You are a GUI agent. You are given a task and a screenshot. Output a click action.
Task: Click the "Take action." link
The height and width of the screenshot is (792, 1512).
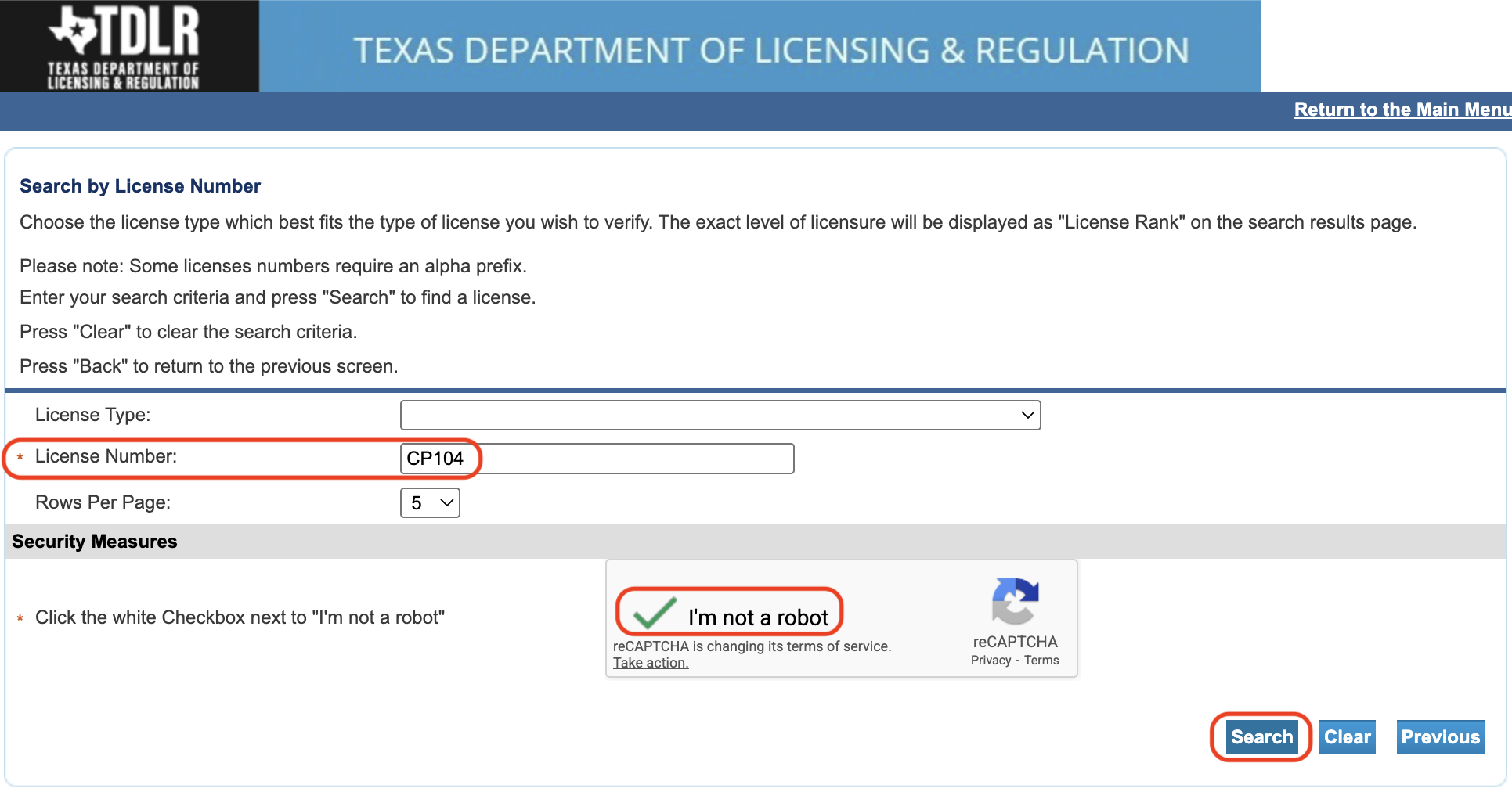tap(650, 663)
